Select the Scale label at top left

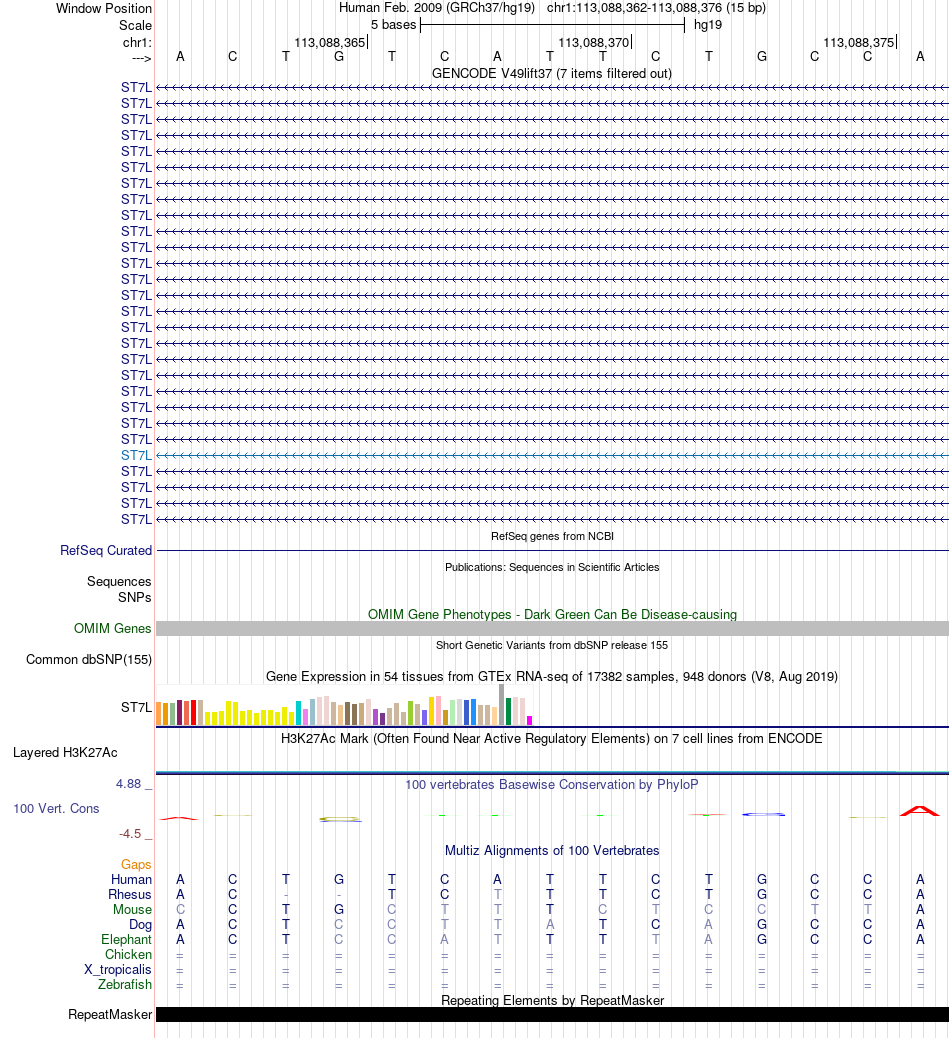coord(135,25)
